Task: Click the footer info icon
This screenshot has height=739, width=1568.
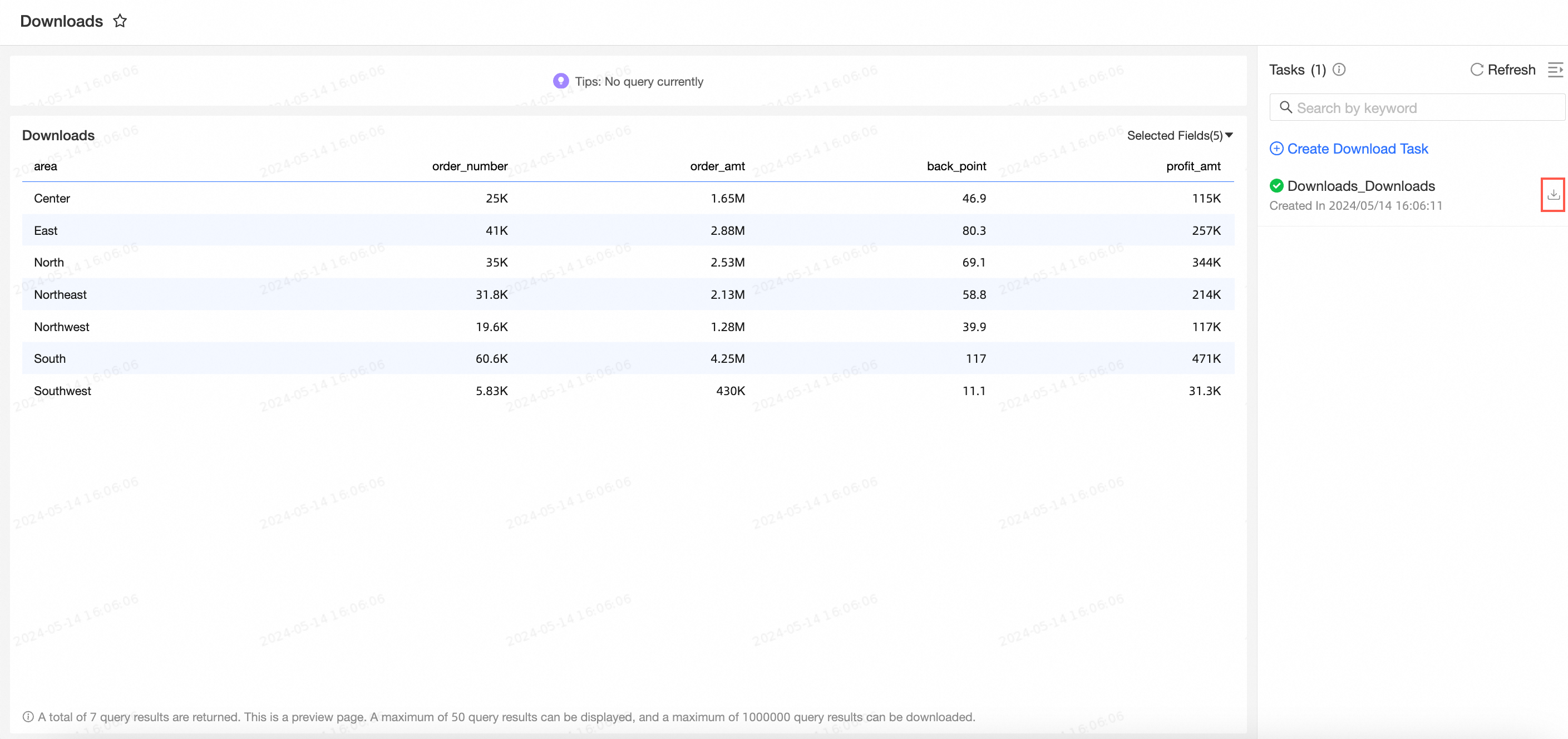Action: tap(28, 717)
